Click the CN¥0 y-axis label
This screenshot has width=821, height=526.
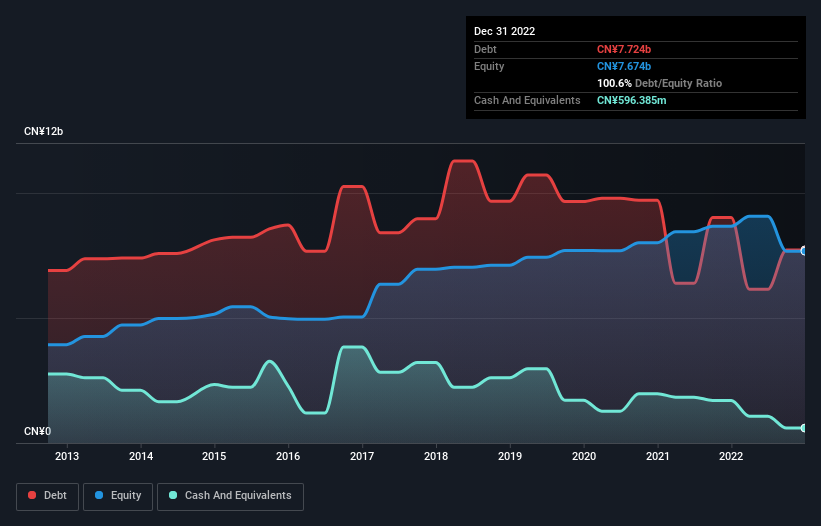click(x=38, y=431)
